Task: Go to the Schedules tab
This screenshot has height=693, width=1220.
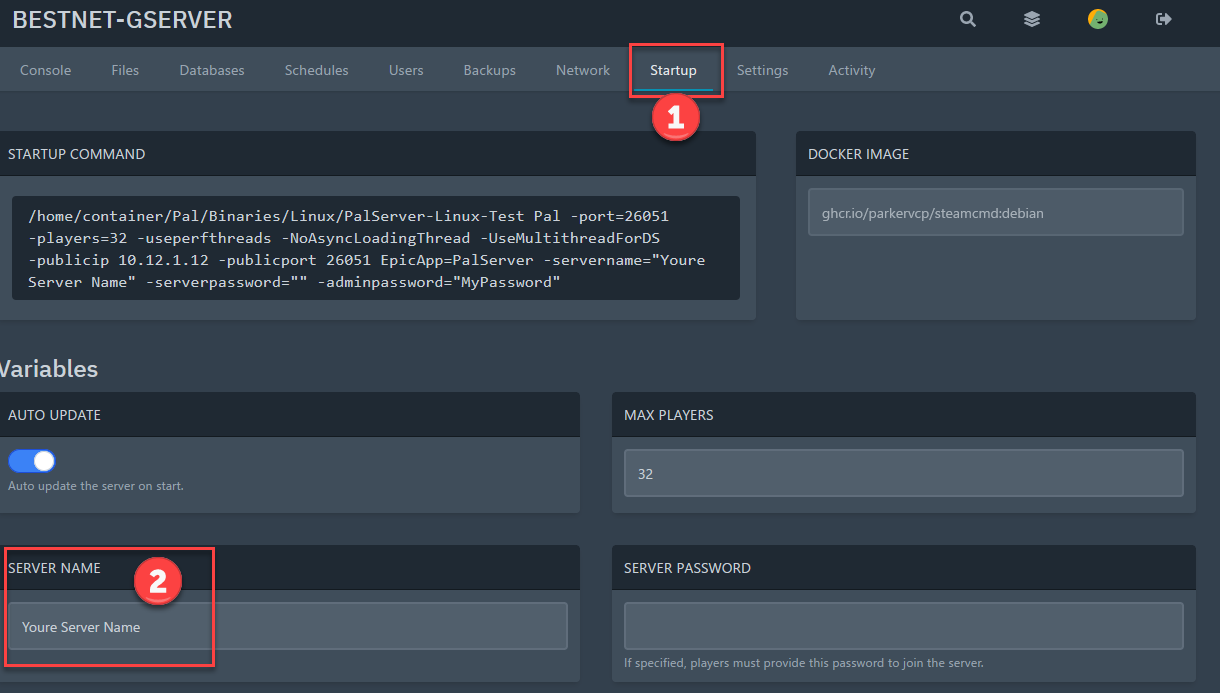Action: coord(316,70)
